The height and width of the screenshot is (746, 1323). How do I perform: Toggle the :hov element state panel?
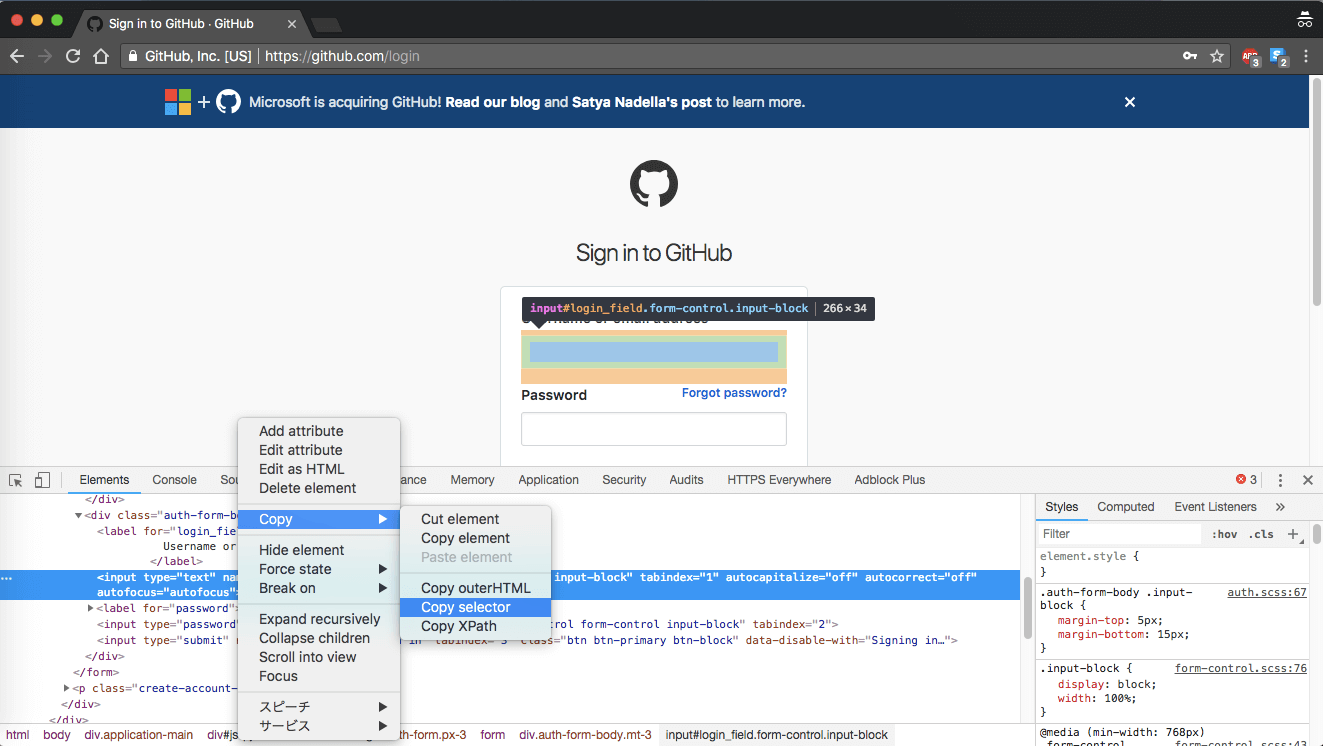point(1224,535)
